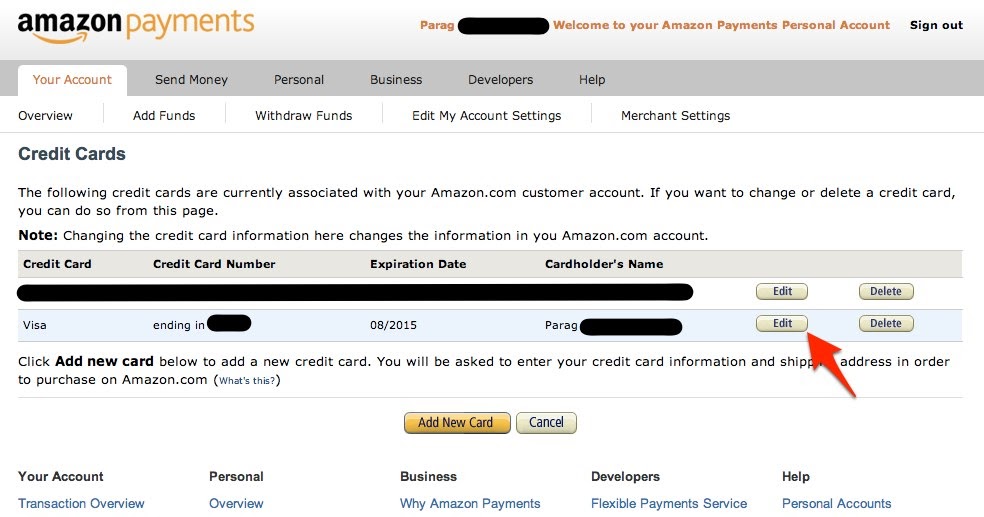Edit the Visa card expiring 08/2015
This screenshot has height=517, width=984.
click(782, 323)
